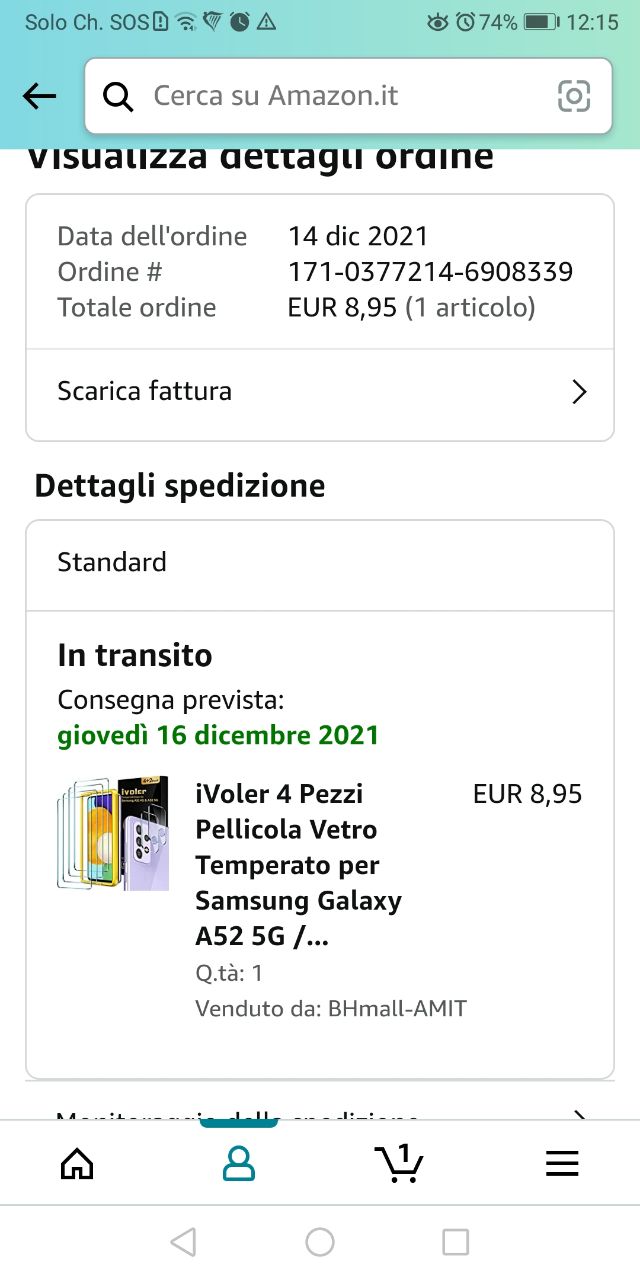
Task: Open the iVoler Pellicola Vetro product title
Action: coord(298,865)
